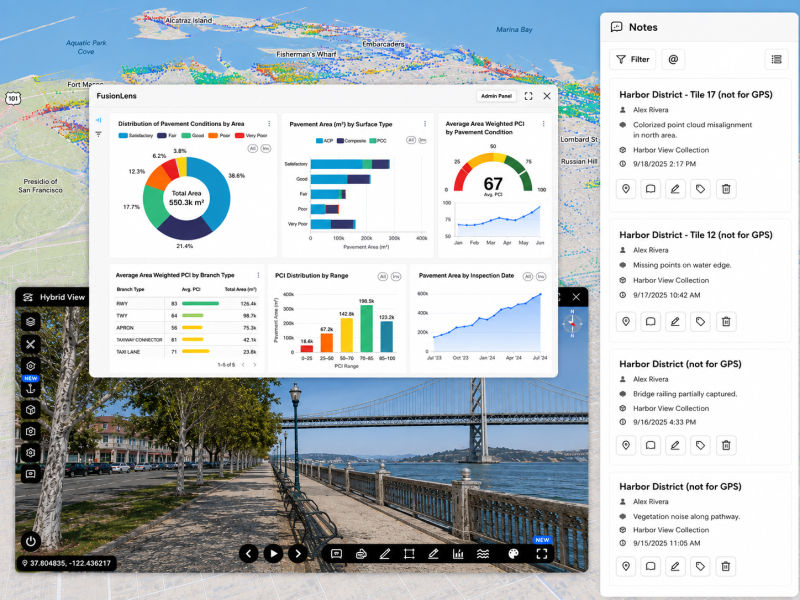The width and height of the screenshot is (800, 600).
Task: Open the comment tool in bottom toolbar
Action: point(336,554)
